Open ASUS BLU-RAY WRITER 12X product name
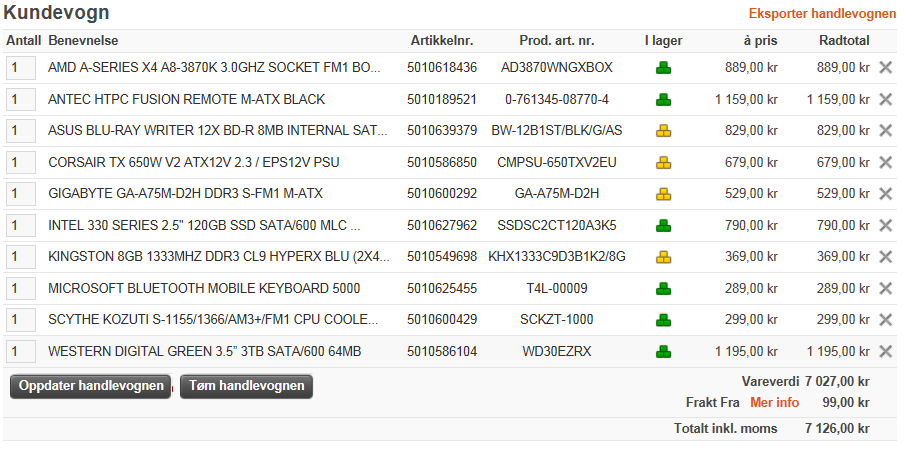This screenshot has height=460, width=908. 218,131
